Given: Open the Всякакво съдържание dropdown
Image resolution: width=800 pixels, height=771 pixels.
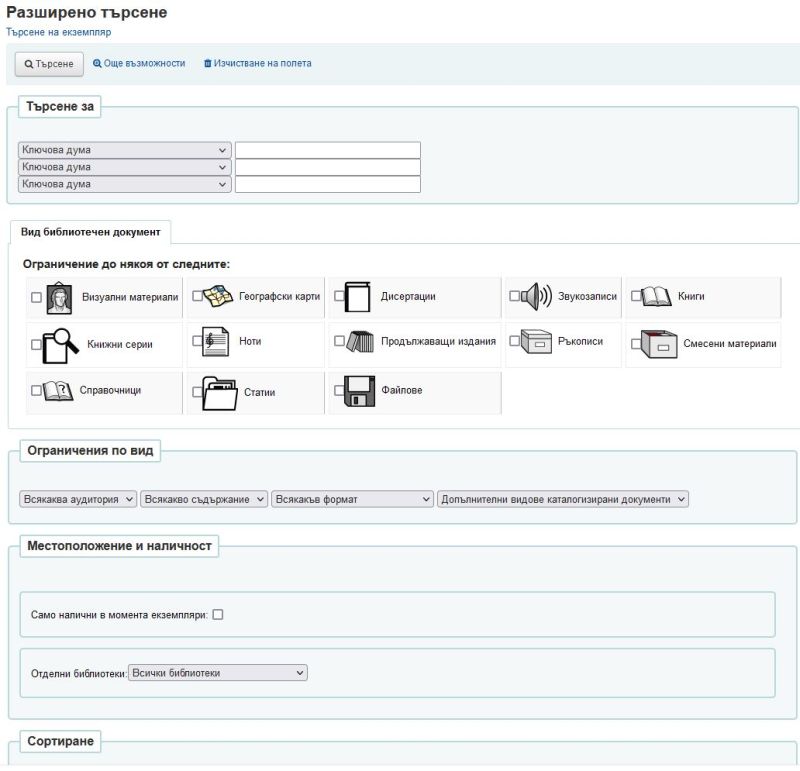Looking at the screenshot, I should pos(204,499).
